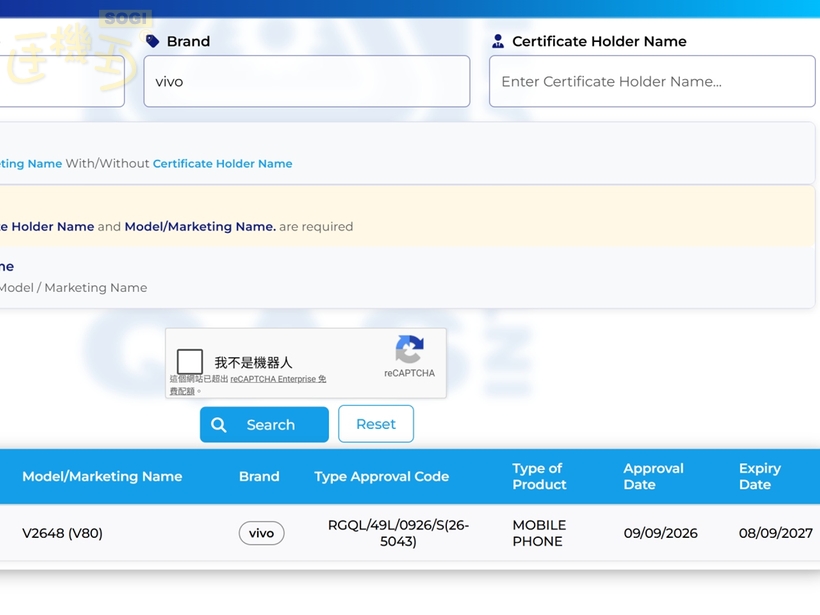Click the Certificate Holder person icon
The height and width of the screenshot is (615, 820).
coord(498,41)
